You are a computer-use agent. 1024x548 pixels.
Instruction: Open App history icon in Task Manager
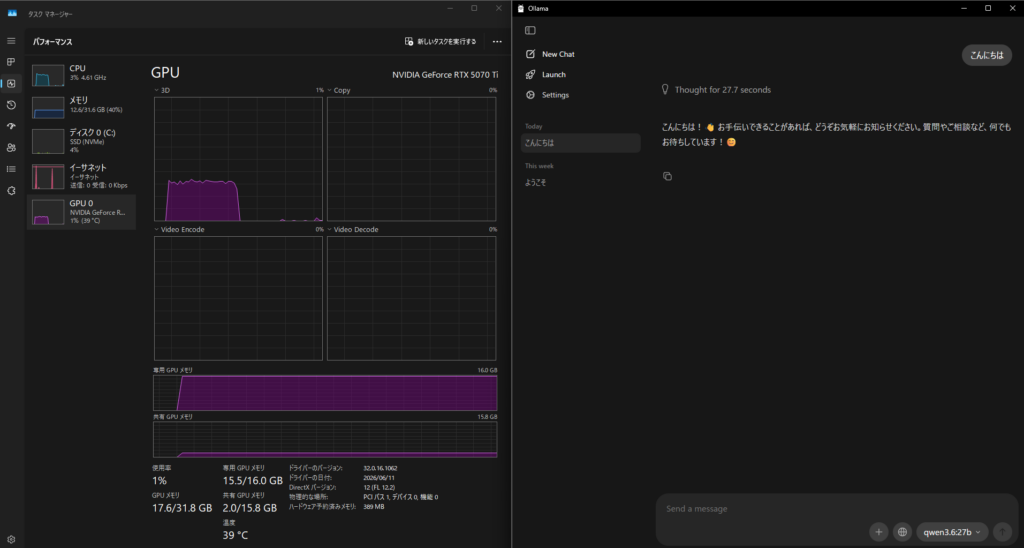(x=11, y=105)
